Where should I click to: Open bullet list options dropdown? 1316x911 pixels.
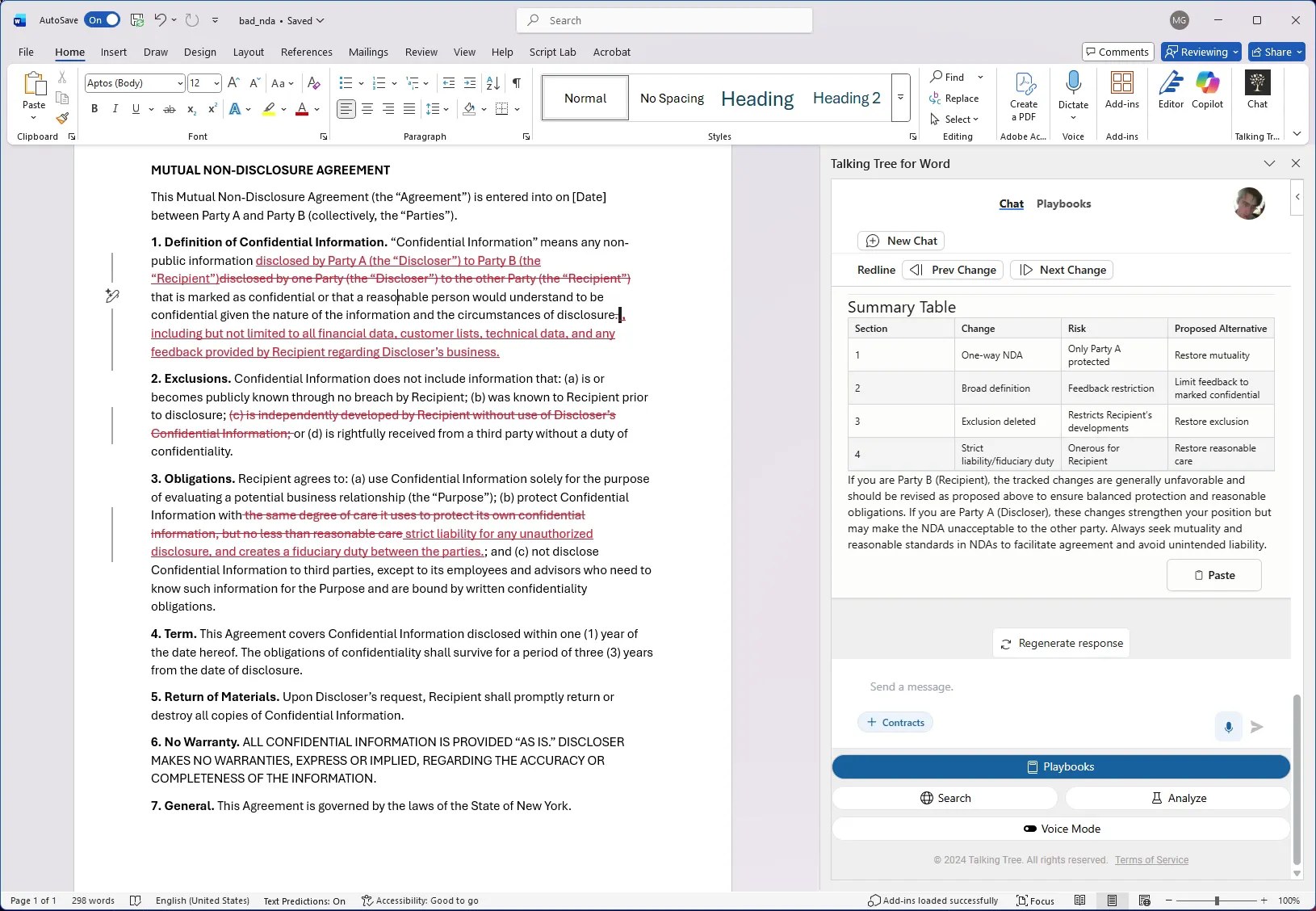[x=361, y=83]
